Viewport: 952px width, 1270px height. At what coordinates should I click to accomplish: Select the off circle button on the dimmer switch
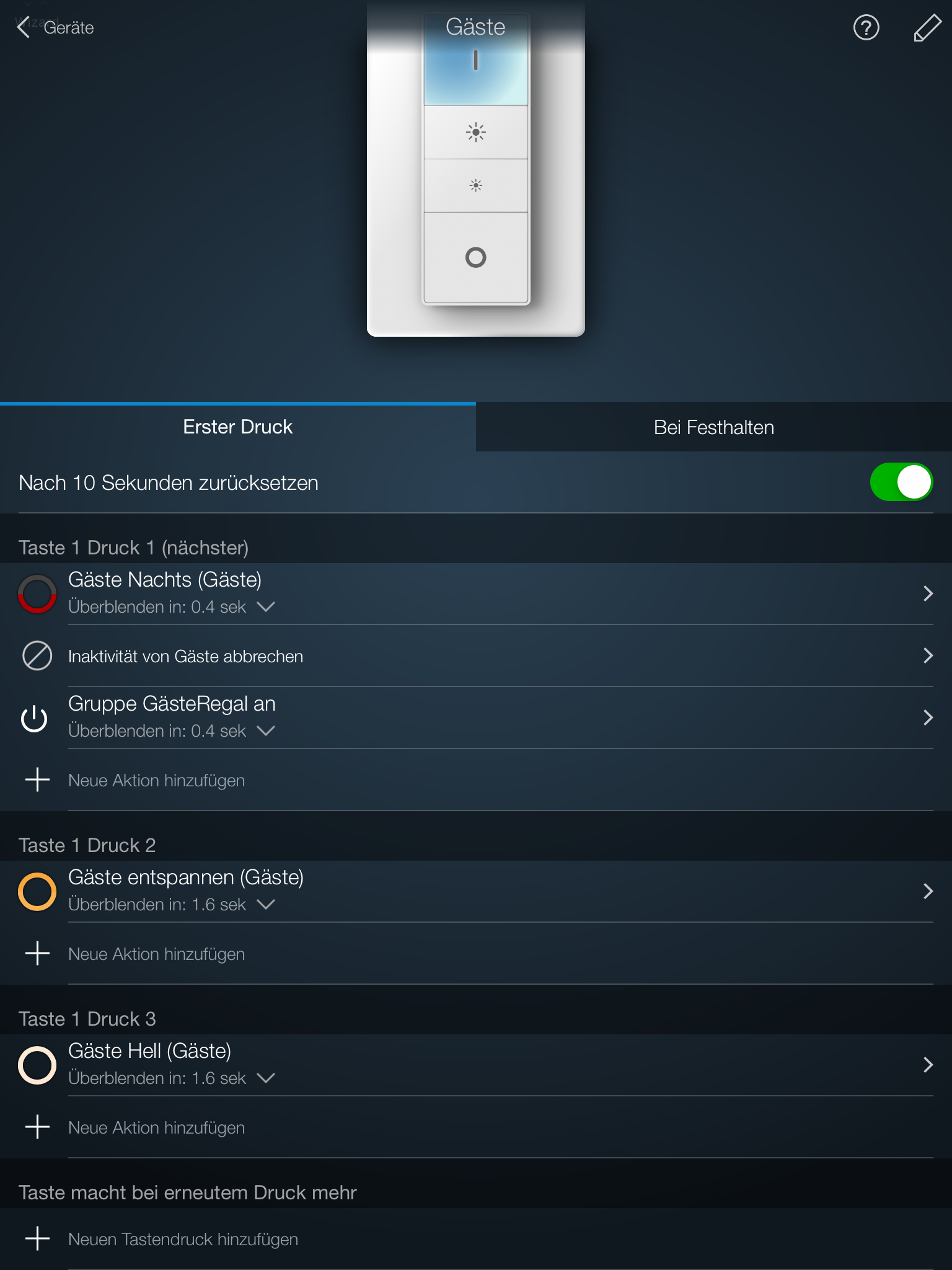476,257
